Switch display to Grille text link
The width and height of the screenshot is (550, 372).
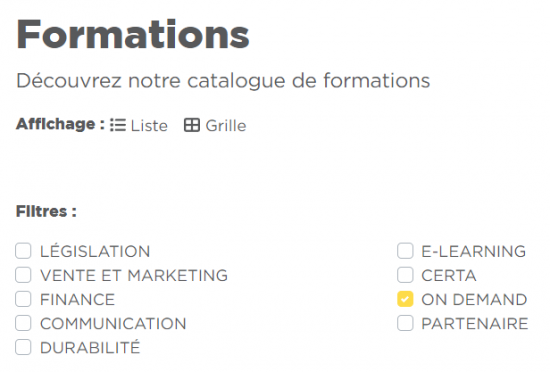coord(226,126)
